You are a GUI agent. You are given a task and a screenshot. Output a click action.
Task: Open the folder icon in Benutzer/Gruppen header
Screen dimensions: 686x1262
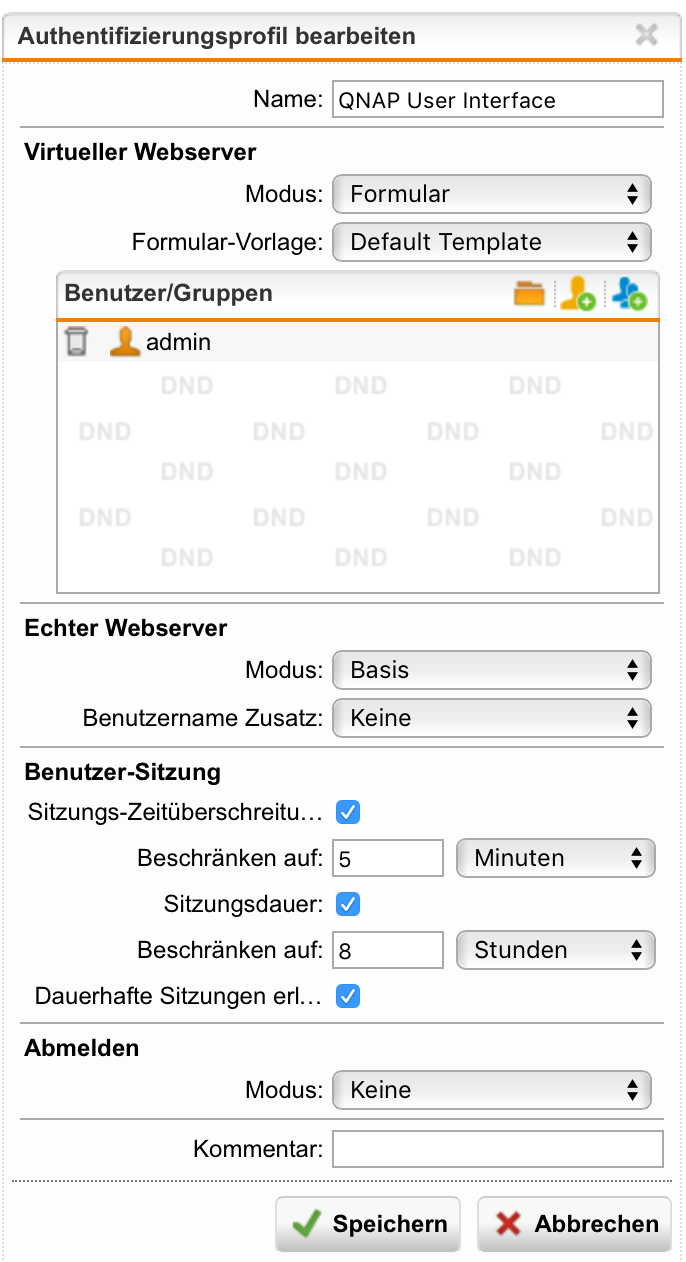click(530, 294)
